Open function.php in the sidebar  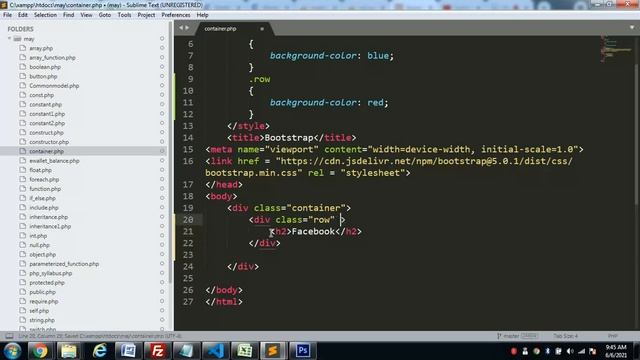[x=45, y=189]
